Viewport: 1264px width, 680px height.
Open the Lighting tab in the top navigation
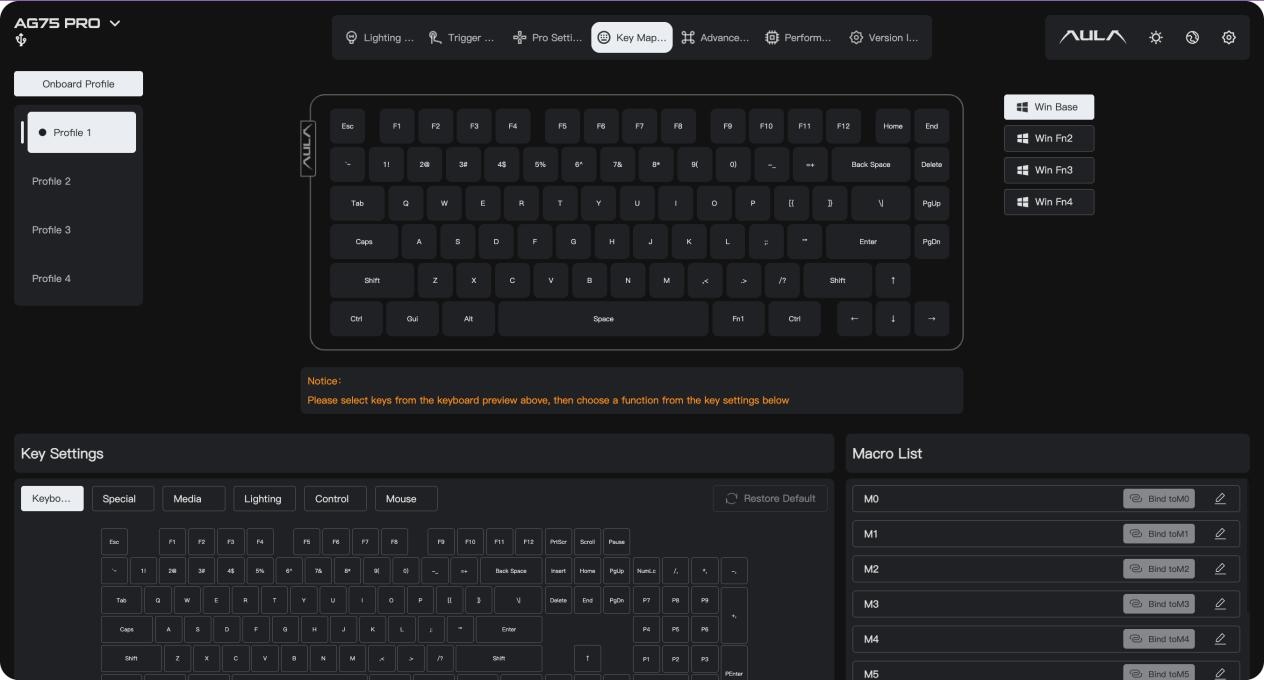[379, 38]
